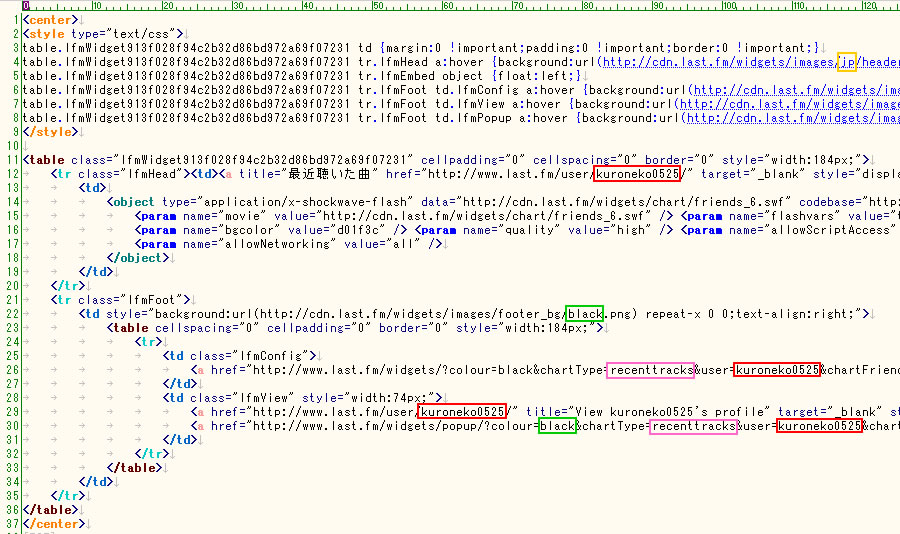Click line number 13 in the gutter
Screen dimensions: 900x534
click(13, 188)
